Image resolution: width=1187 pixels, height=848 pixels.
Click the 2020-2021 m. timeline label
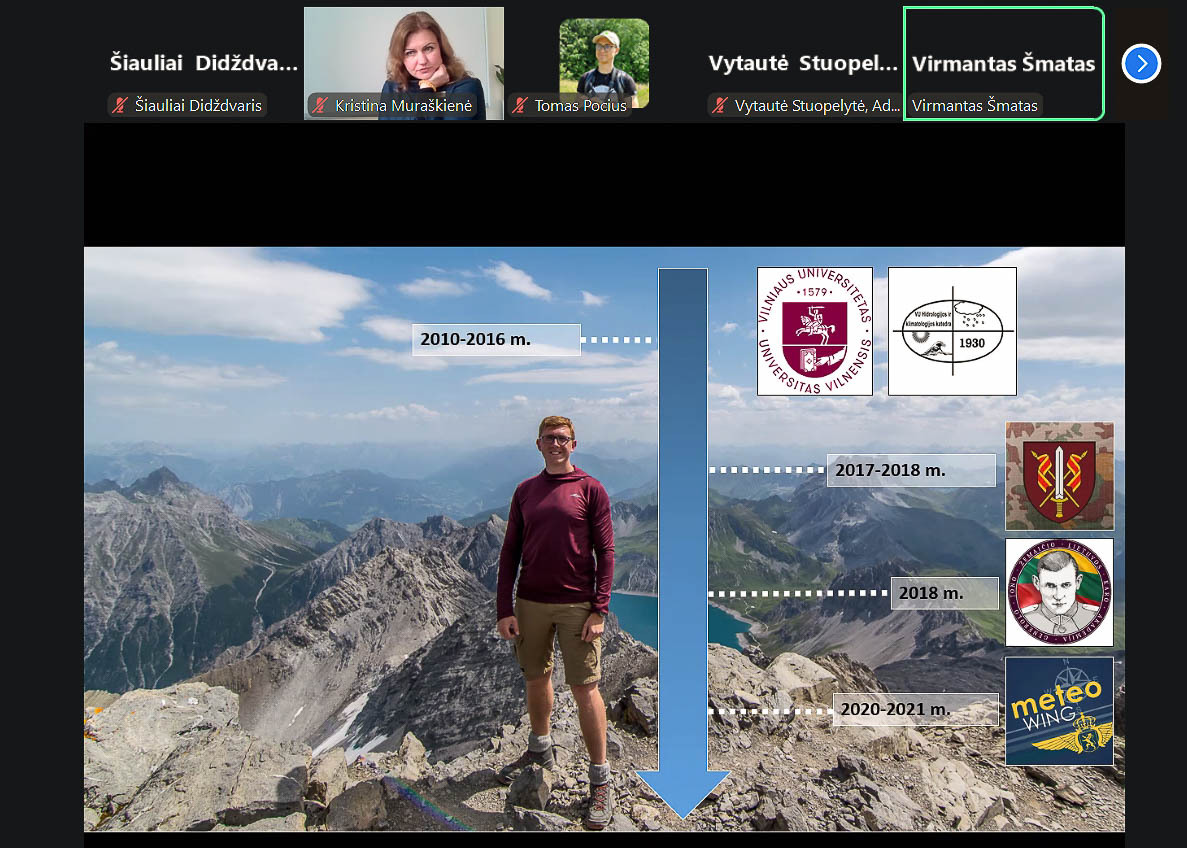pyautogui.click(x=914, y=709)
